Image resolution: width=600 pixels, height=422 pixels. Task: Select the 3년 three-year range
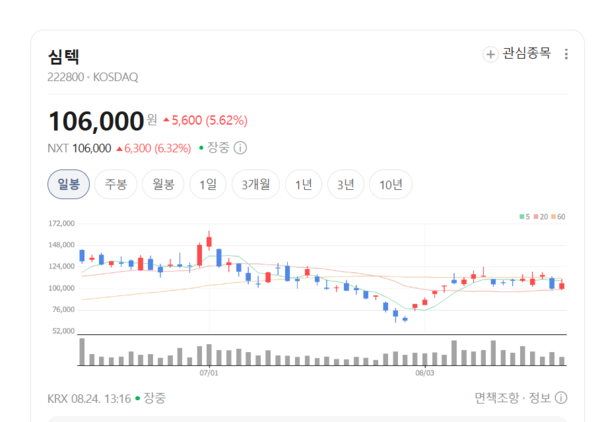(x=346, y=184)
